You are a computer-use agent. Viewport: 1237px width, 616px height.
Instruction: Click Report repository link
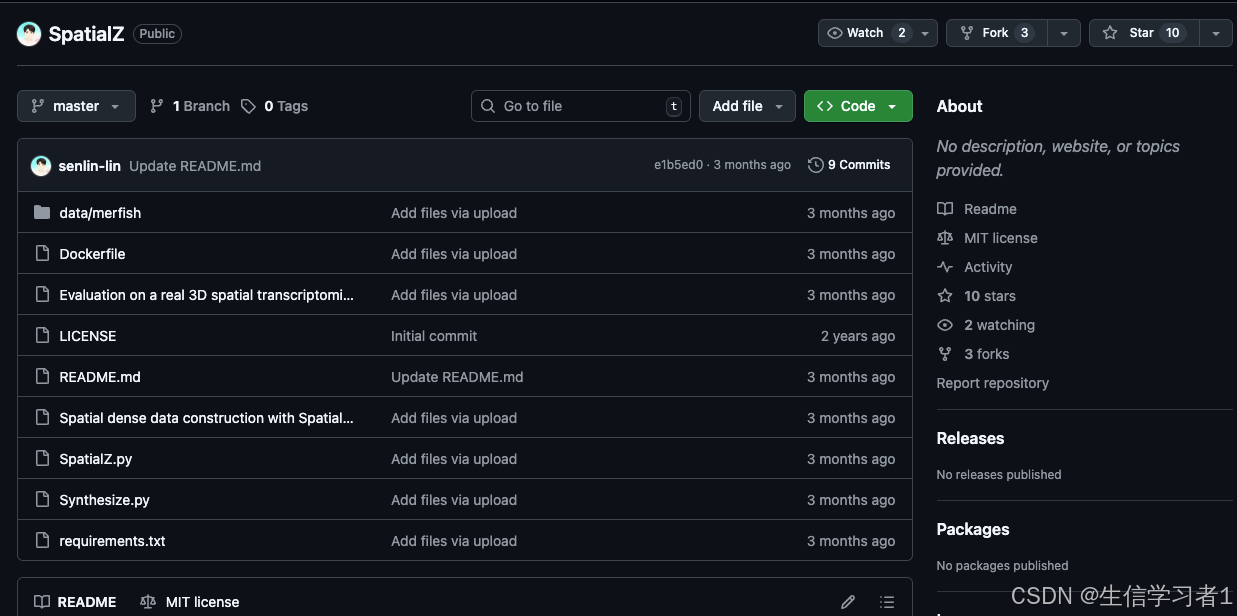[x=993, y=383]
